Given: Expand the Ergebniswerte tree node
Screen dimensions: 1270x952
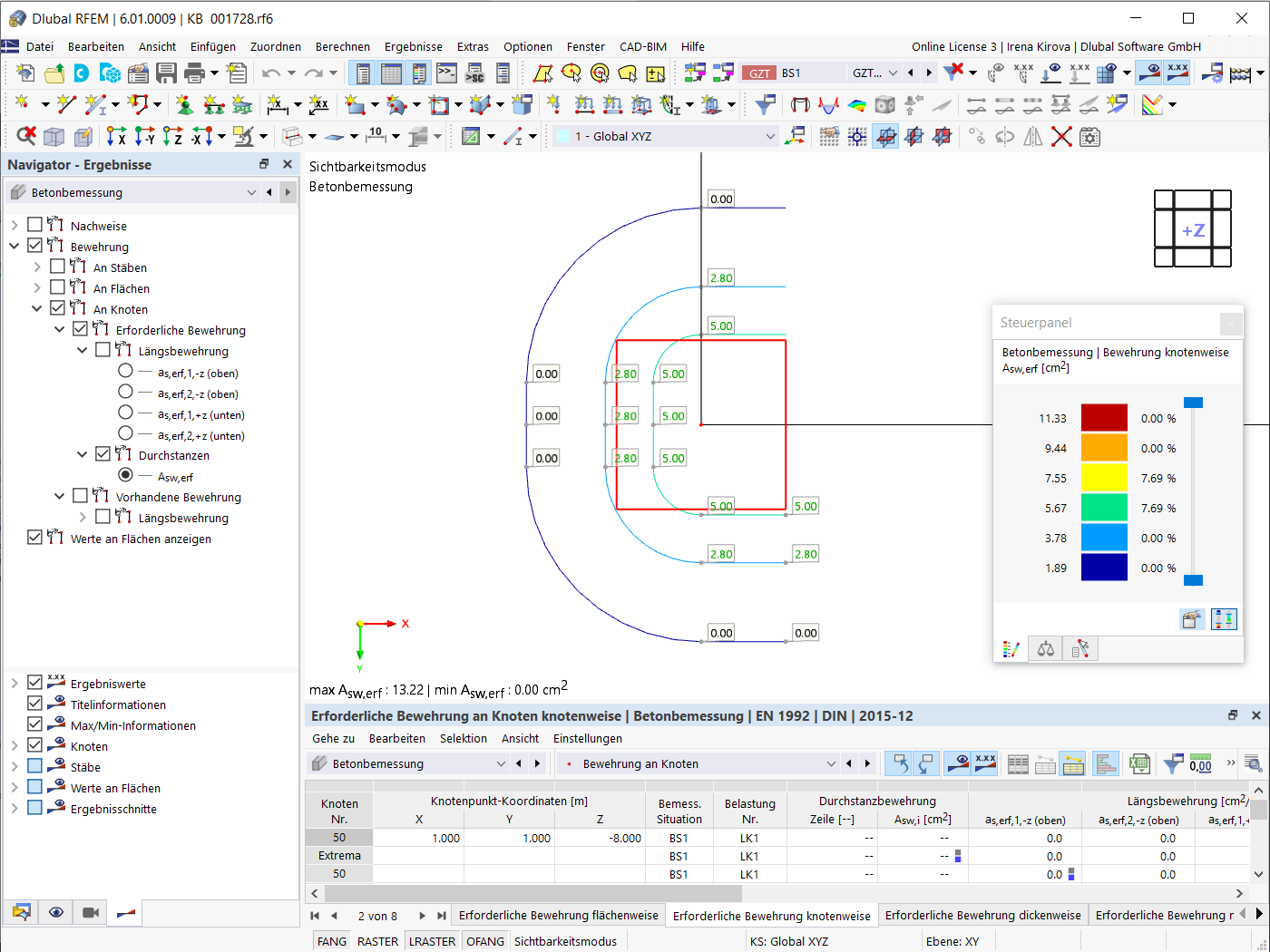Looking at the screenshot, I should coord(15,683).
